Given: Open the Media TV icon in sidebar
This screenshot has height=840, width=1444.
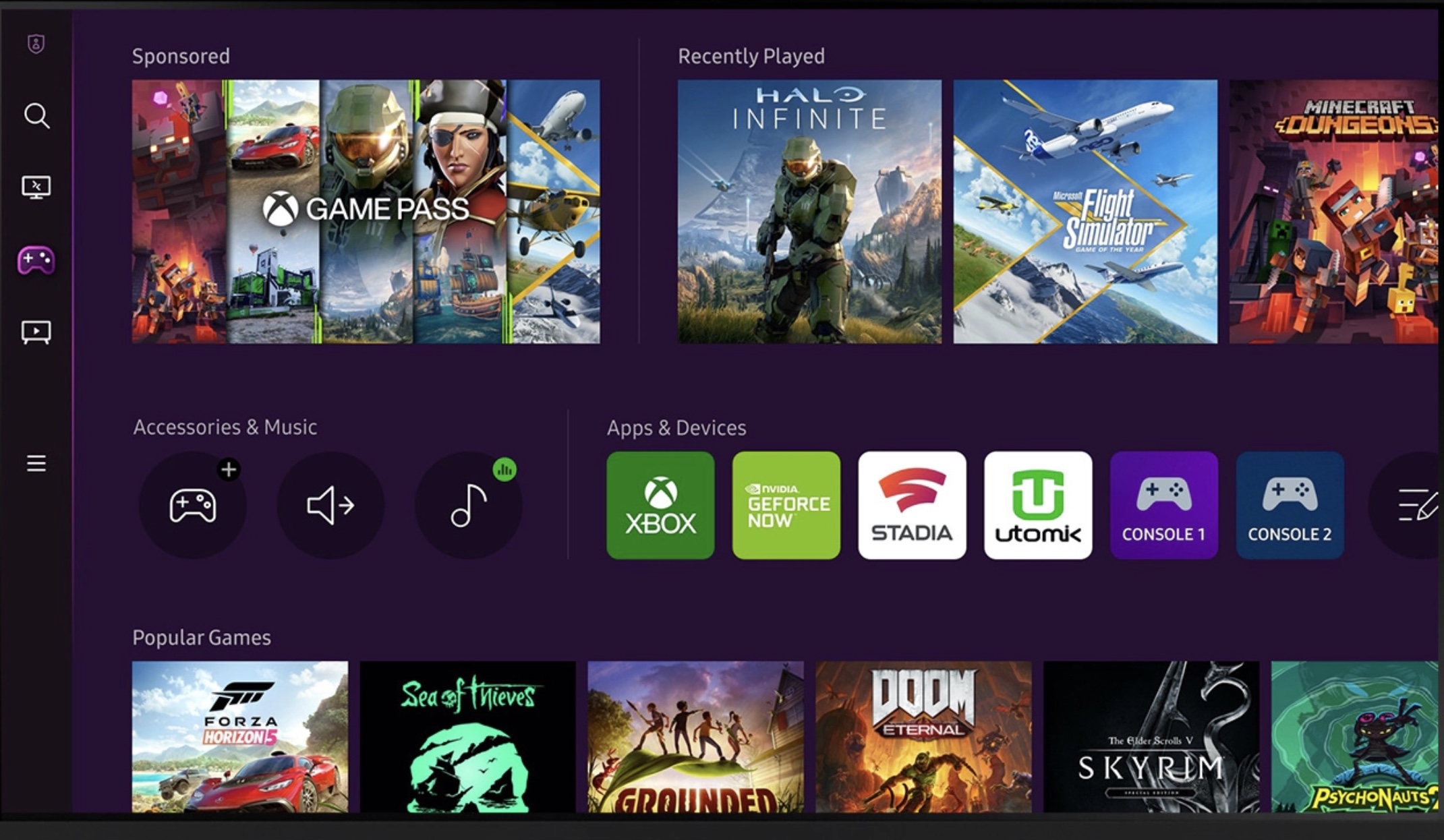Looking at the screenshot, I should (36, 332).
